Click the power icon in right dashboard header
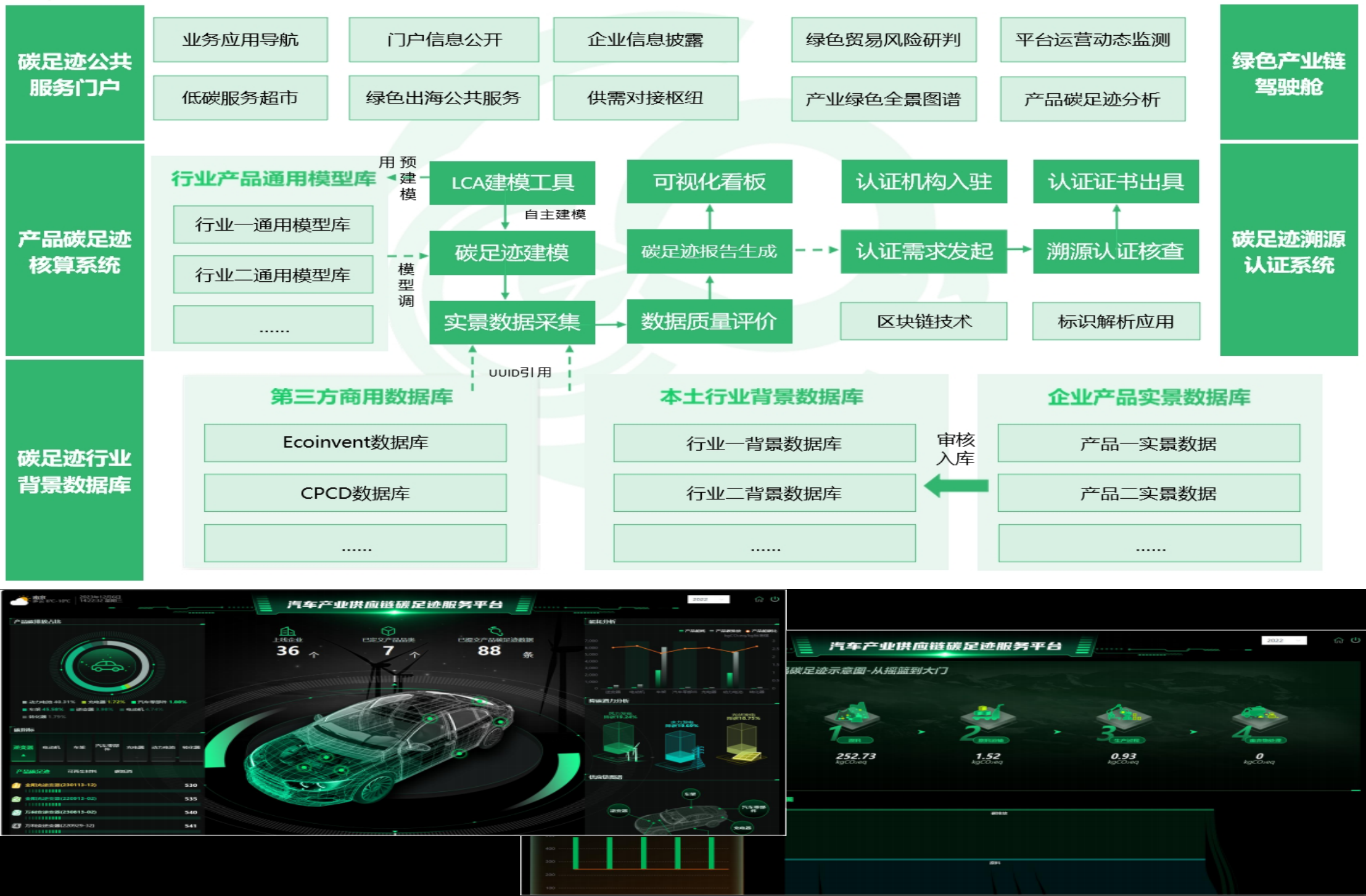The height and width of the screenshot is (896, 1366). 1356,640
